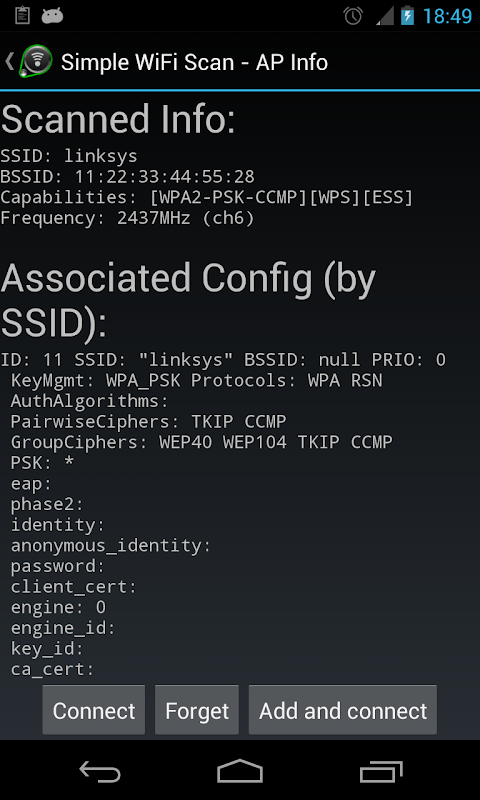Tap the Android home navigation button
Image resolution: width=480 pixels, height=800 pixels.
tap(240, 771)
